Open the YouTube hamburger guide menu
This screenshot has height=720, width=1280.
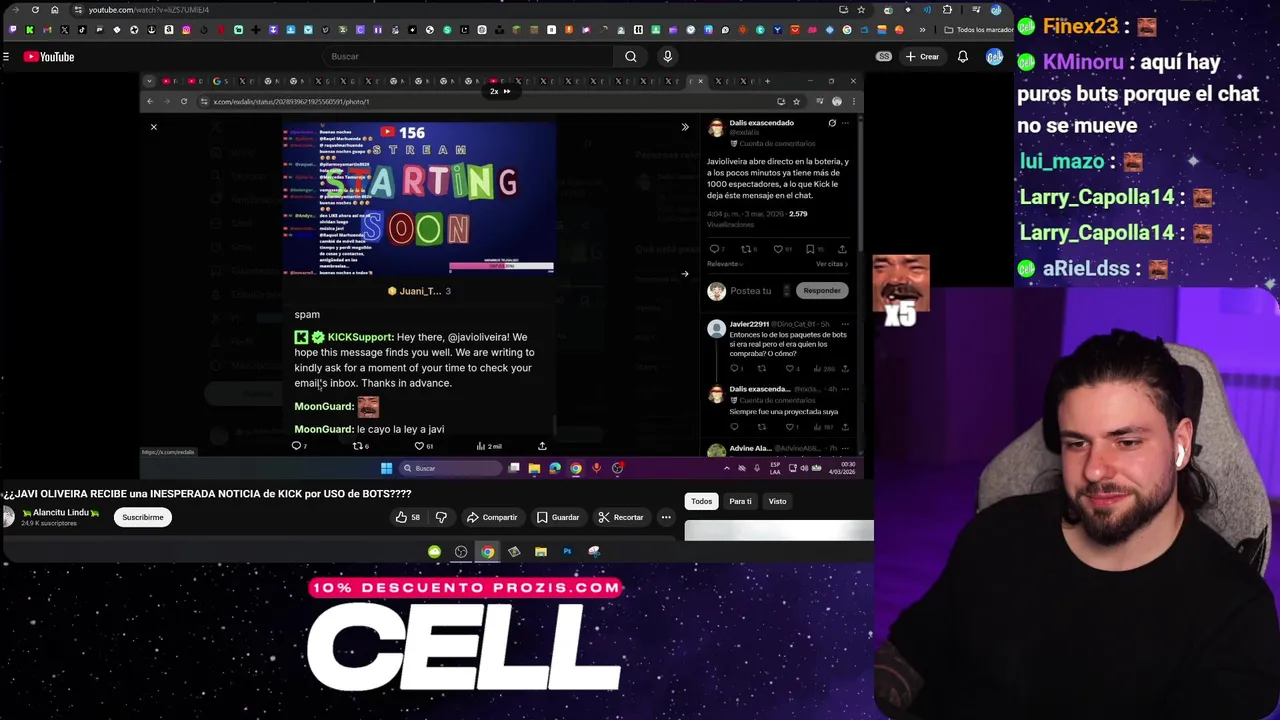(6, 57)
